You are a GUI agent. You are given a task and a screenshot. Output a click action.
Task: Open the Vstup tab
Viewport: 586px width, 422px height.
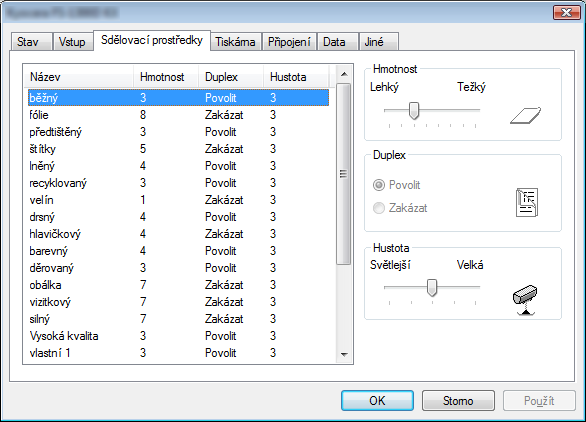point(73,41)
